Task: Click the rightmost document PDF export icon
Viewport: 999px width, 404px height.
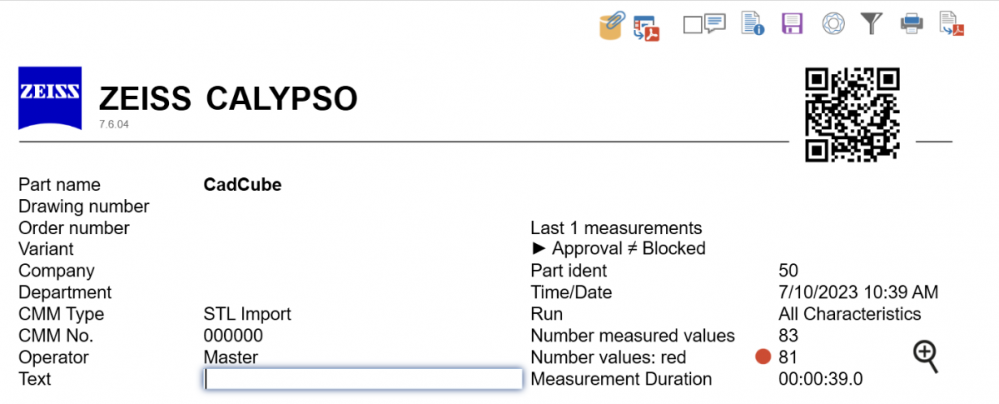Action: tap(950, 24)
